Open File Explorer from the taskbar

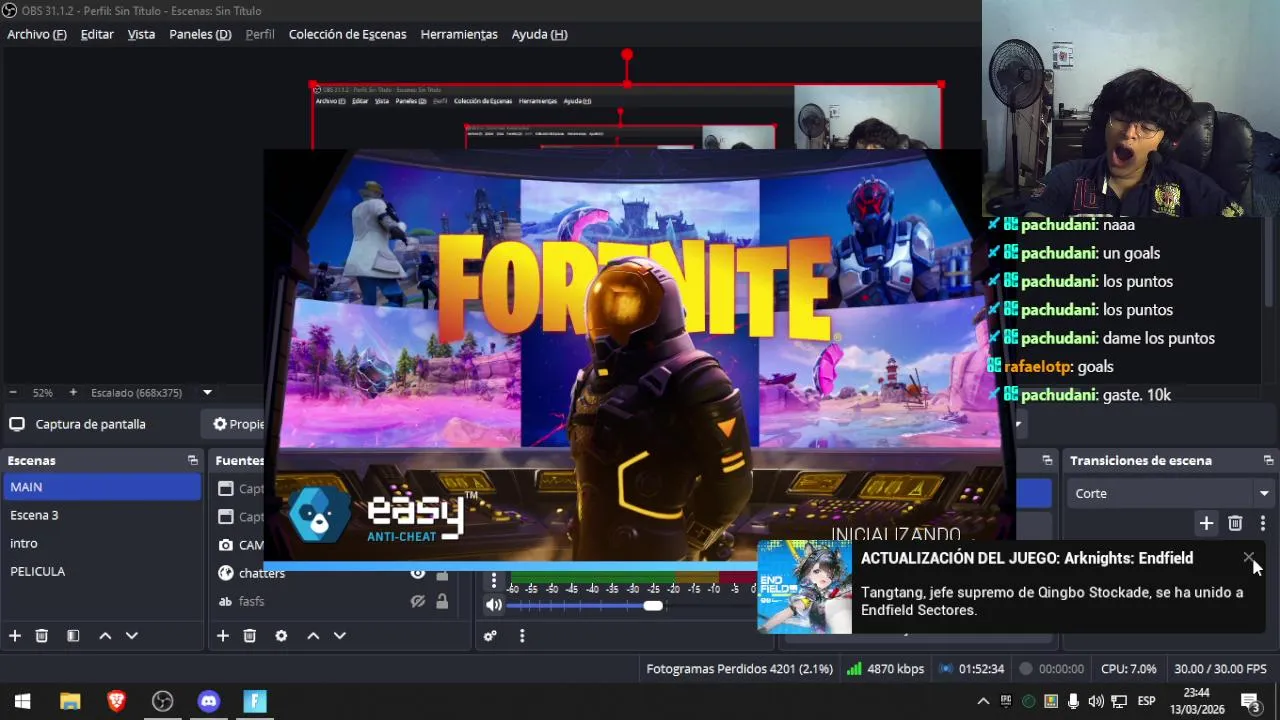tap(70, 701)
